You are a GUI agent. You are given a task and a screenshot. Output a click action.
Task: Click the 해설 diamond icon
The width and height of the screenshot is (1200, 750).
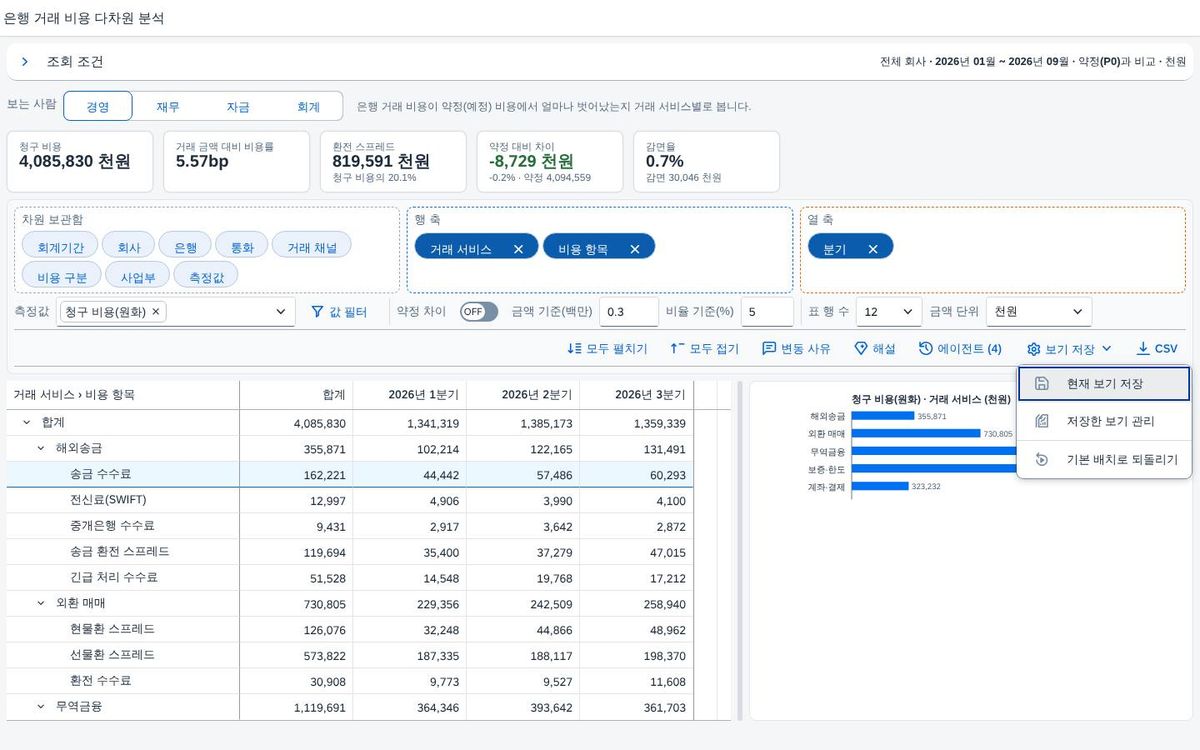coord(861,349)
